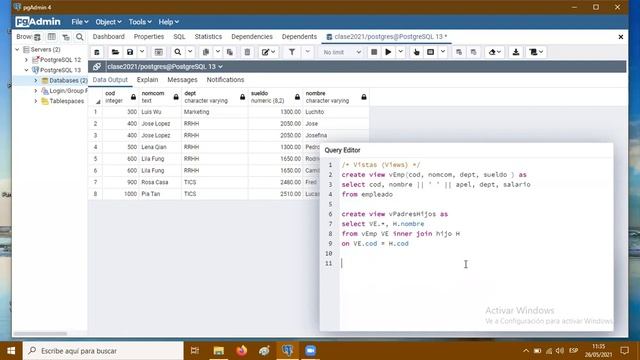Expand the Login/Group Roles node
The image size is (640, 360).
[x=36, y=91]
